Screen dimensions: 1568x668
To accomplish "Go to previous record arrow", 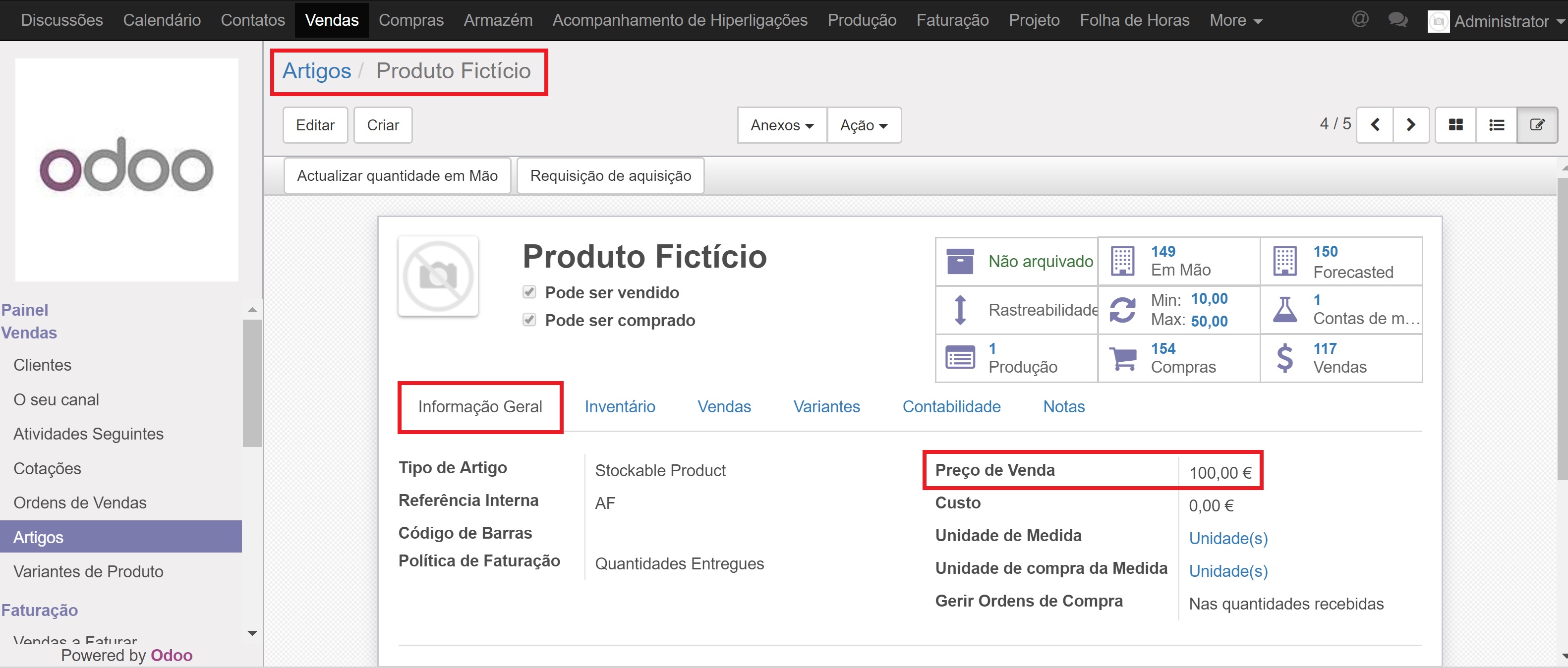I will (1375, 125).
